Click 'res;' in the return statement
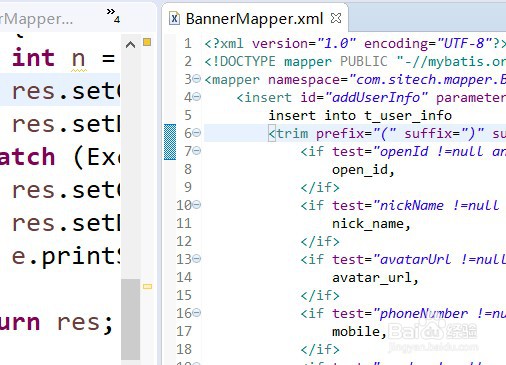The image size is (506, 365). tap(85, 323)
